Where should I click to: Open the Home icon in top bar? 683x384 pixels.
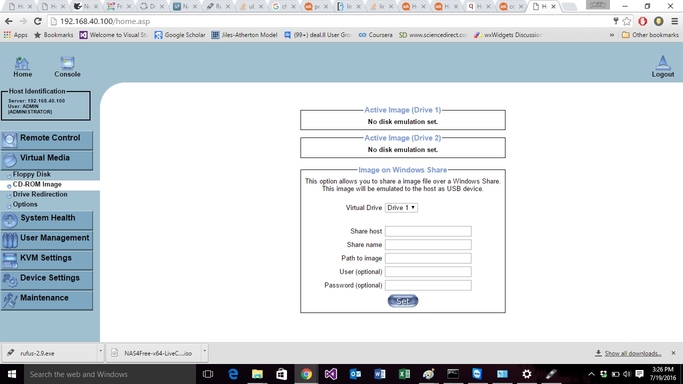pos(22,67)
